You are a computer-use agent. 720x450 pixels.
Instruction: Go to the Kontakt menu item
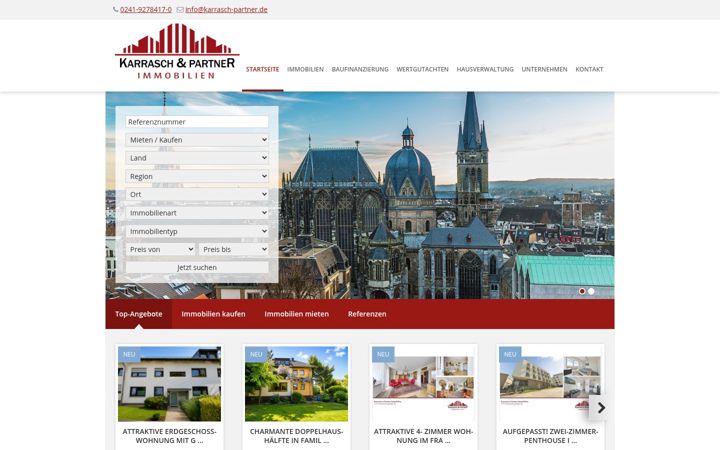(589, 69)
